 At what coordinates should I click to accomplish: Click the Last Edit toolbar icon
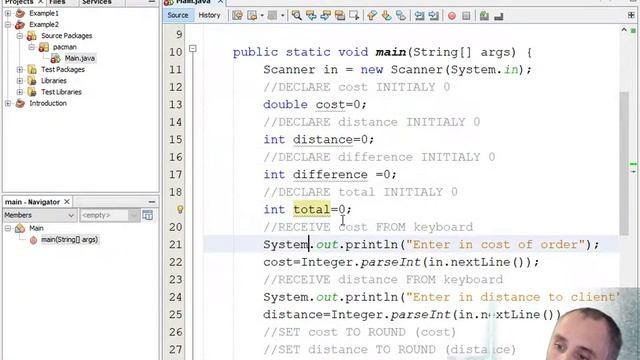click(237, 16)
